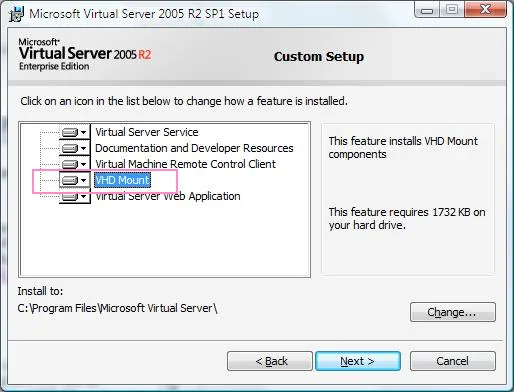Go to the next step with Next
Viewport: 514px width, 392px height.
click(x=358, y=361)
